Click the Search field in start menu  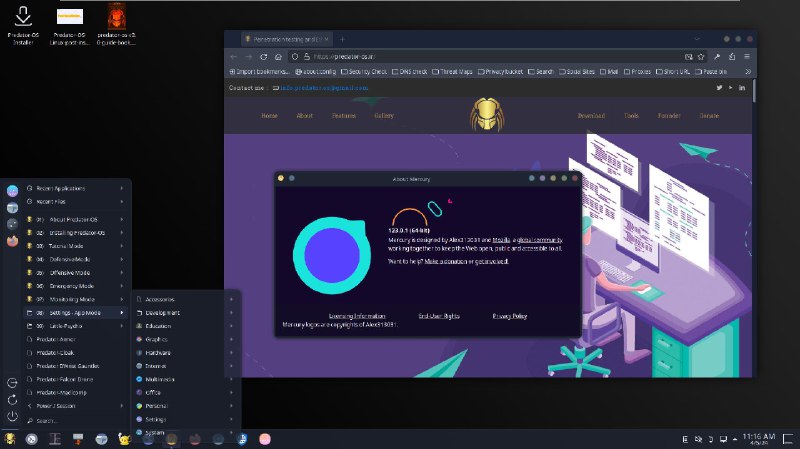(76, 421)
